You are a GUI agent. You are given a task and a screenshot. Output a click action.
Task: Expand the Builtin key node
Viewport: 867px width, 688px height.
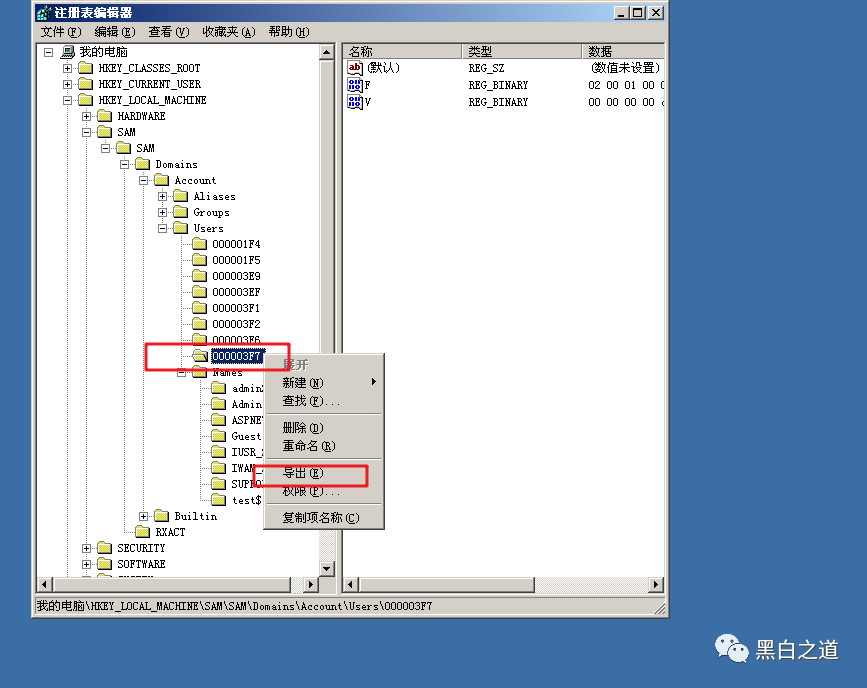click(144, 516)
